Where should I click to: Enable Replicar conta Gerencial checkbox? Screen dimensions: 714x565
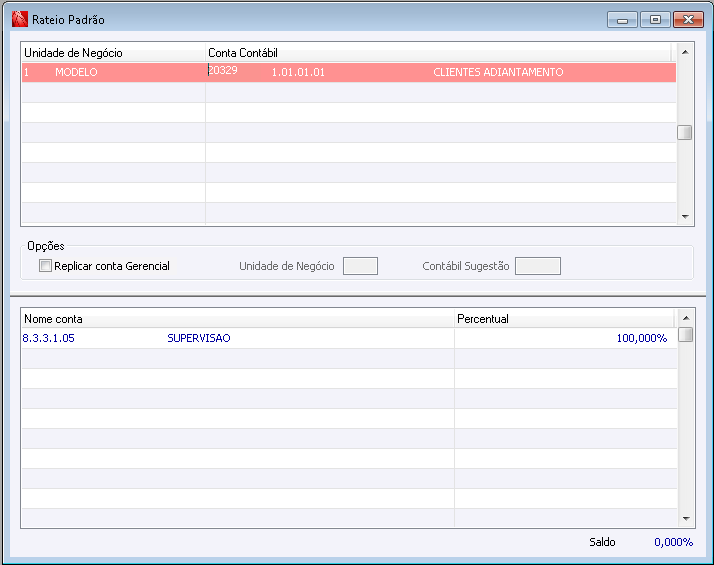tap(45, 265)
